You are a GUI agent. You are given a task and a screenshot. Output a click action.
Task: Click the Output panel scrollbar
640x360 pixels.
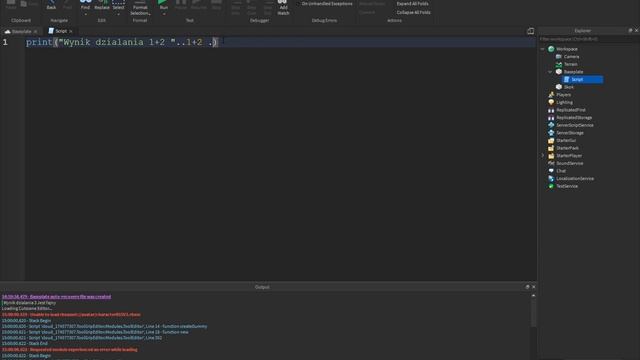[533, 312]
